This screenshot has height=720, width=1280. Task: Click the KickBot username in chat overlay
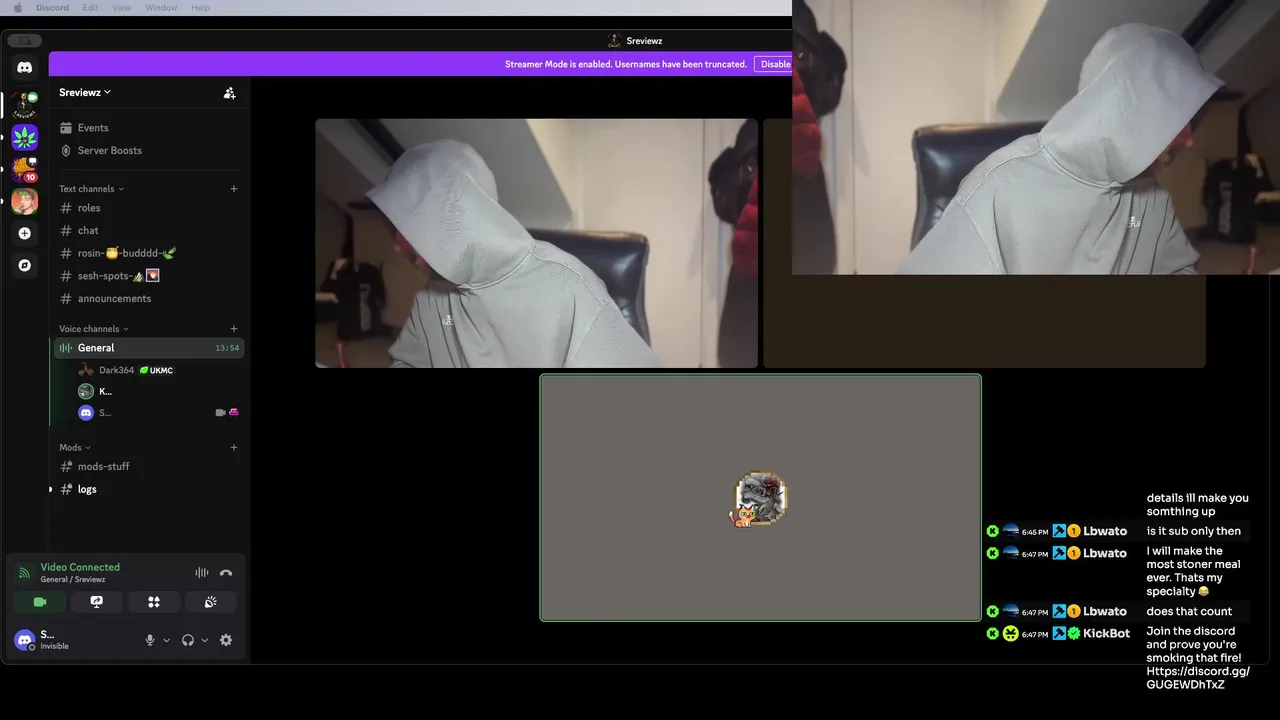click(x=1106, y=633)
